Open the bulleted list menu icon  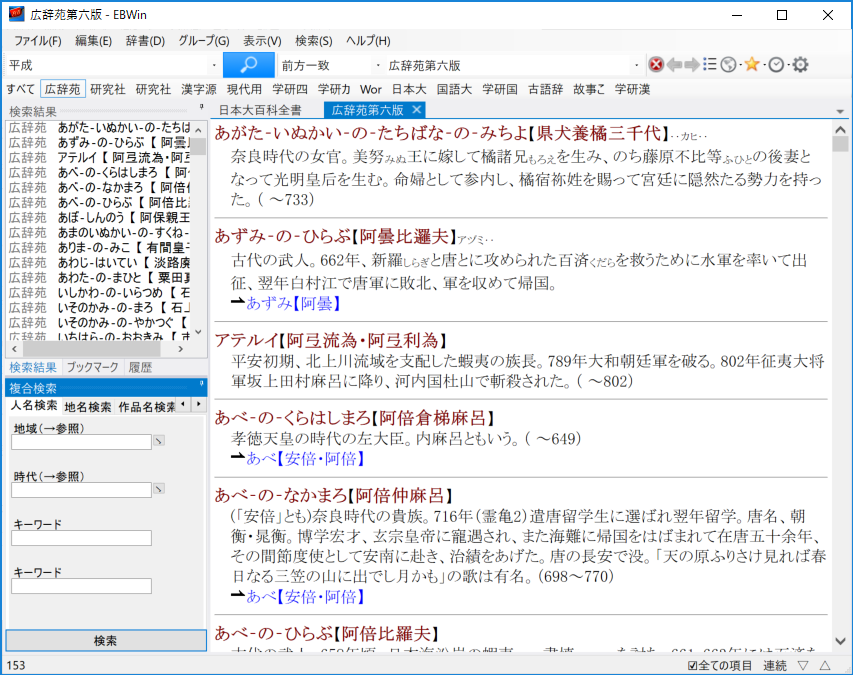(709, 65)
